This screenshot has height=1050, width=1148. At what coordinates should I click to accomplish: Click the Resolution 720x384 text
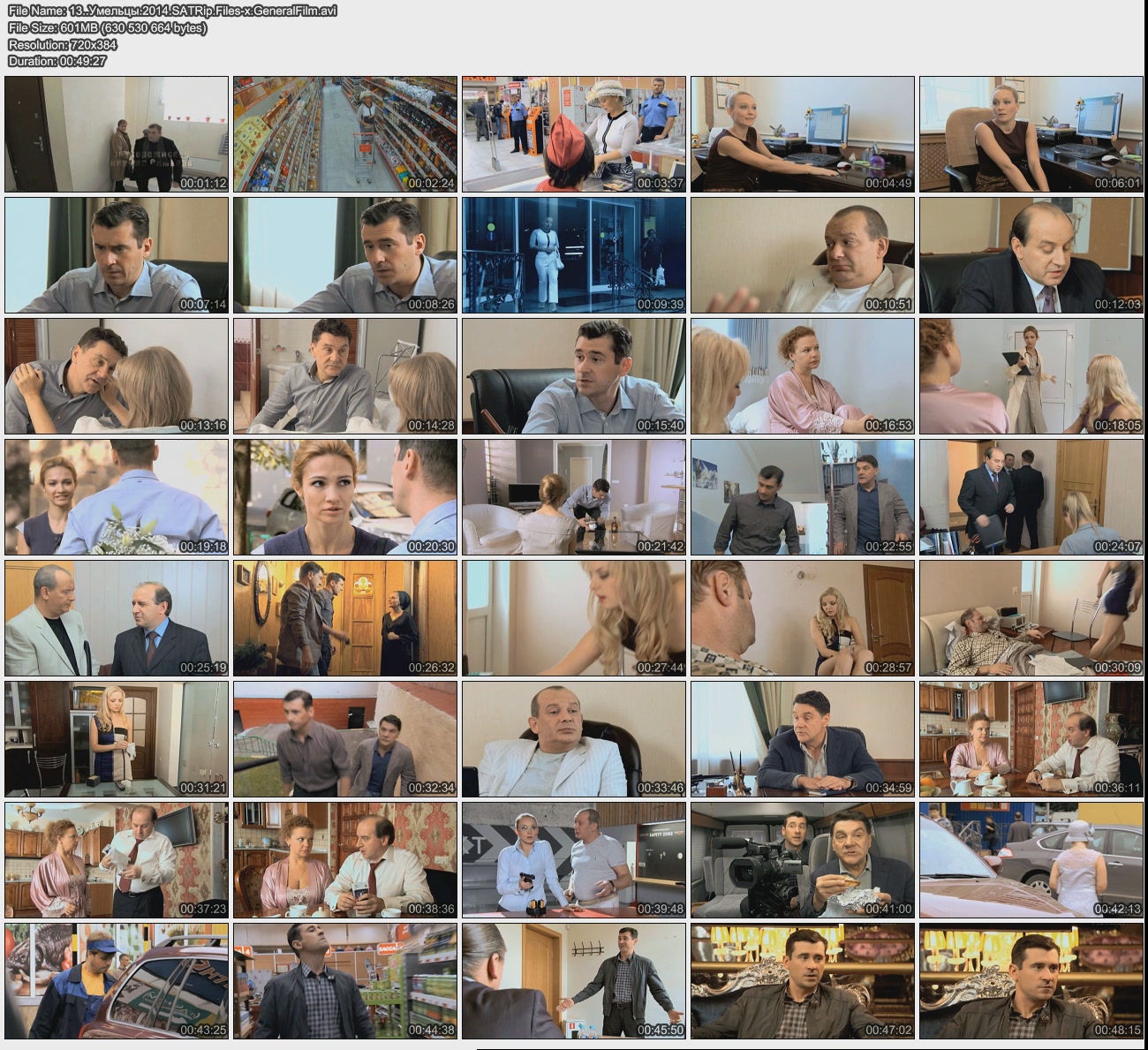pos(63,44)
